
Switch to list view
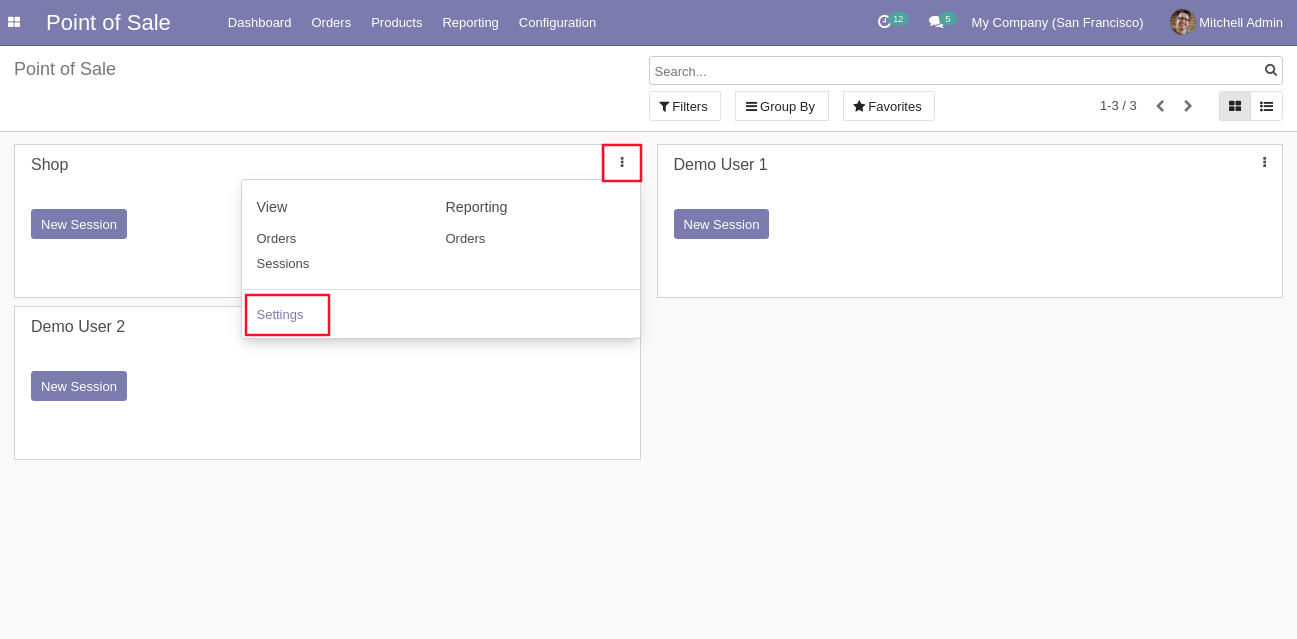click(x=1267, y=106)
